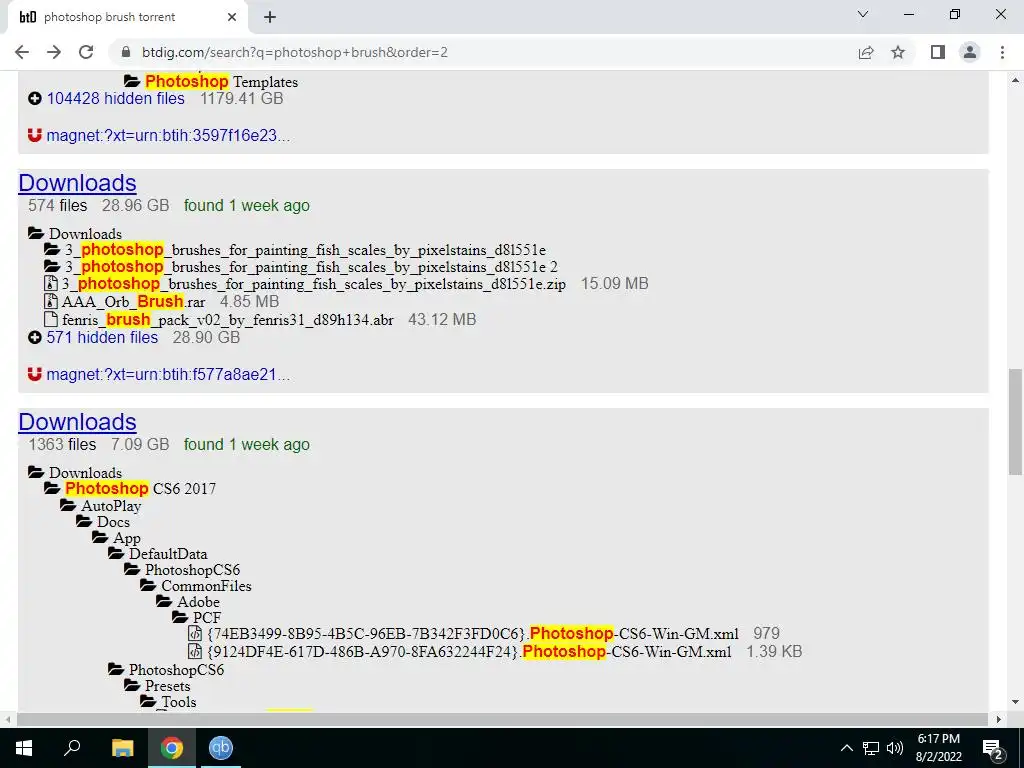The height and width of the screenshot is (768, 1024).
Task: Open the volume control in system tray
Action: click(895, 748)
